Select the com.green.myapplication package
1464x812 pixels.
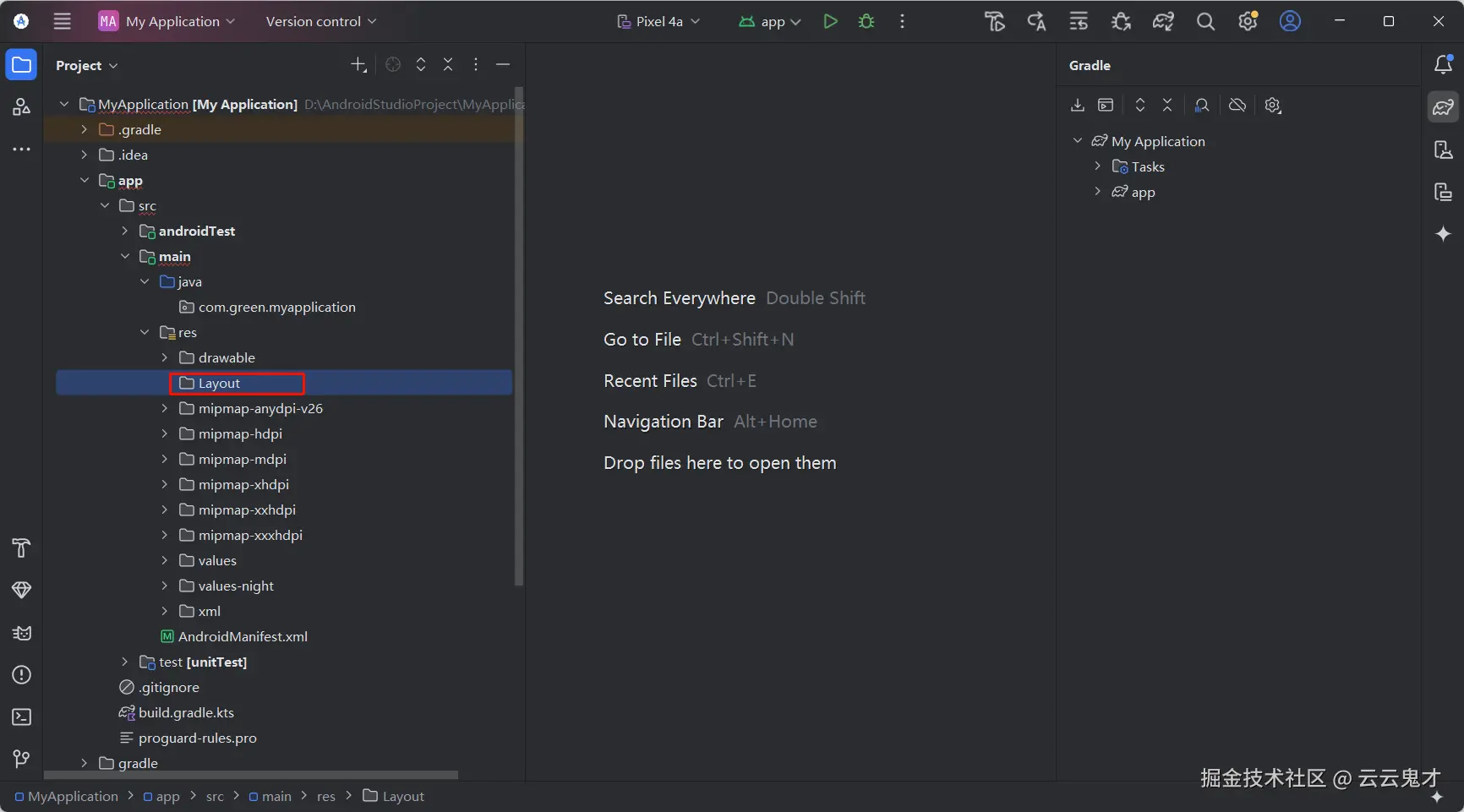268,307
